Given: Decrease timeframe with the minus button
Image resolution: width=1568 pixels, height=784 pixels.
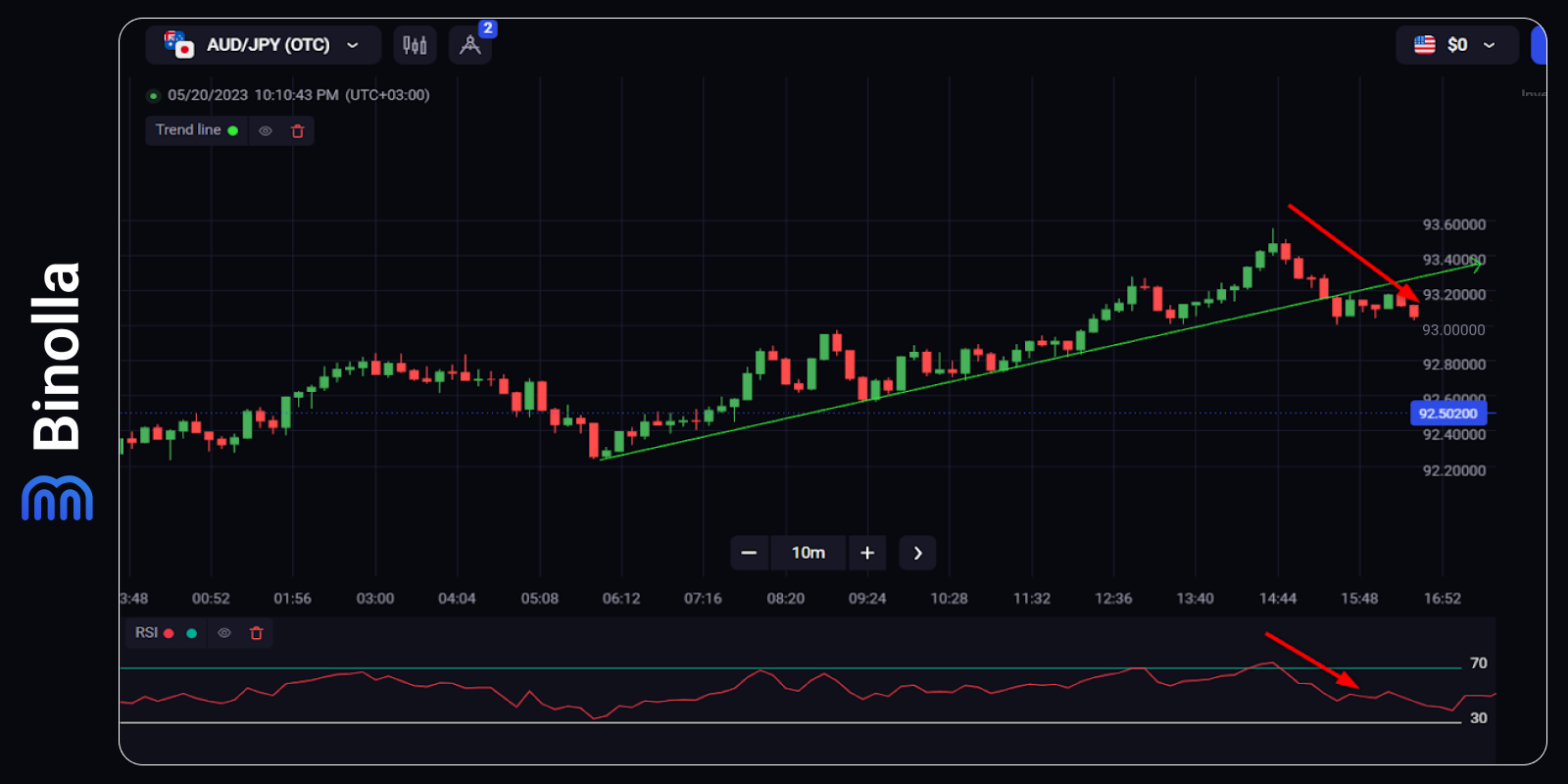Looking at the screenshot, I should tap(749, 553).
